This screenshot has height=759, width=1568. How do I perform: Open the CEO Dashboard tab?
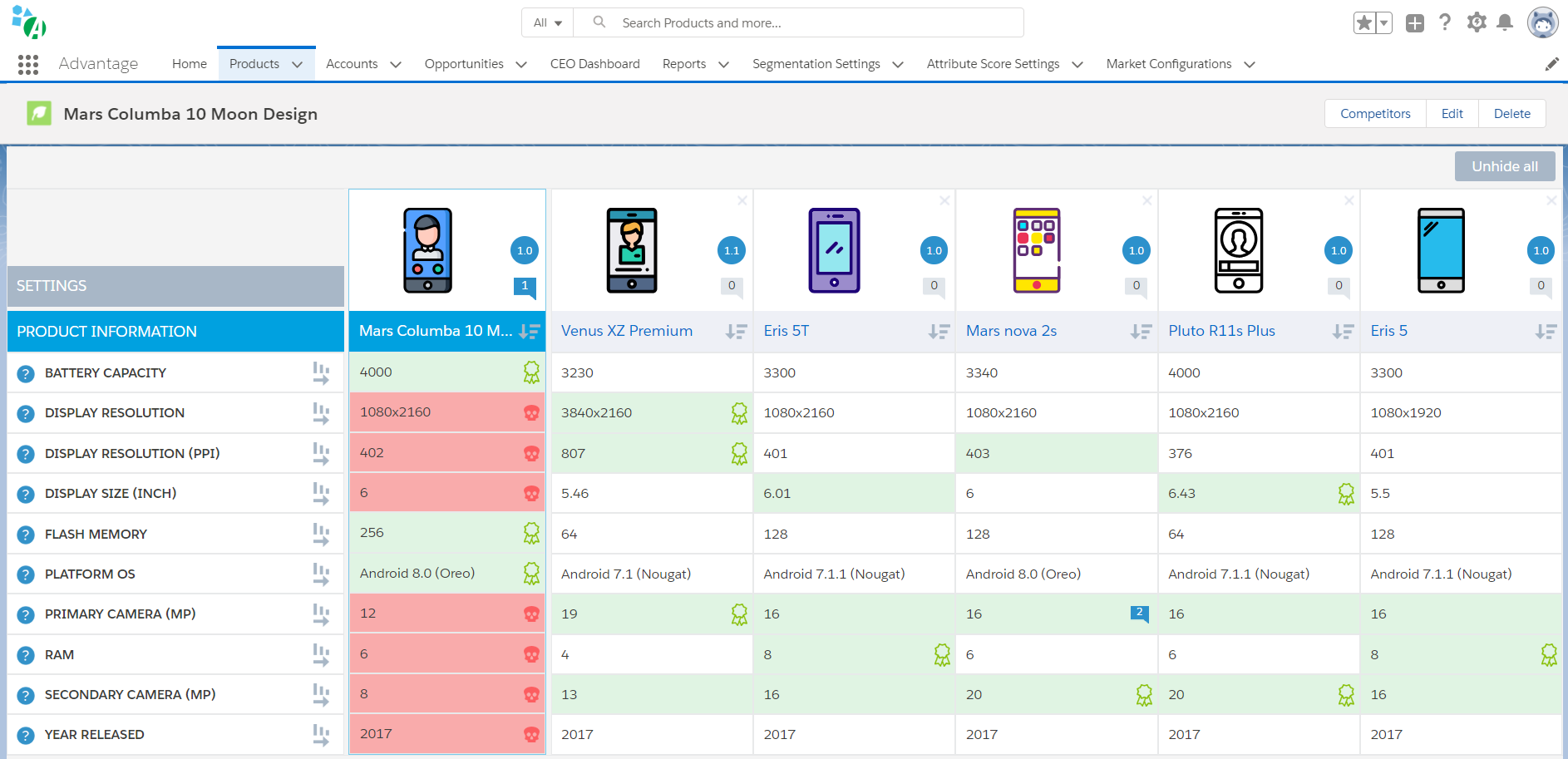click(x=595, y=64)
